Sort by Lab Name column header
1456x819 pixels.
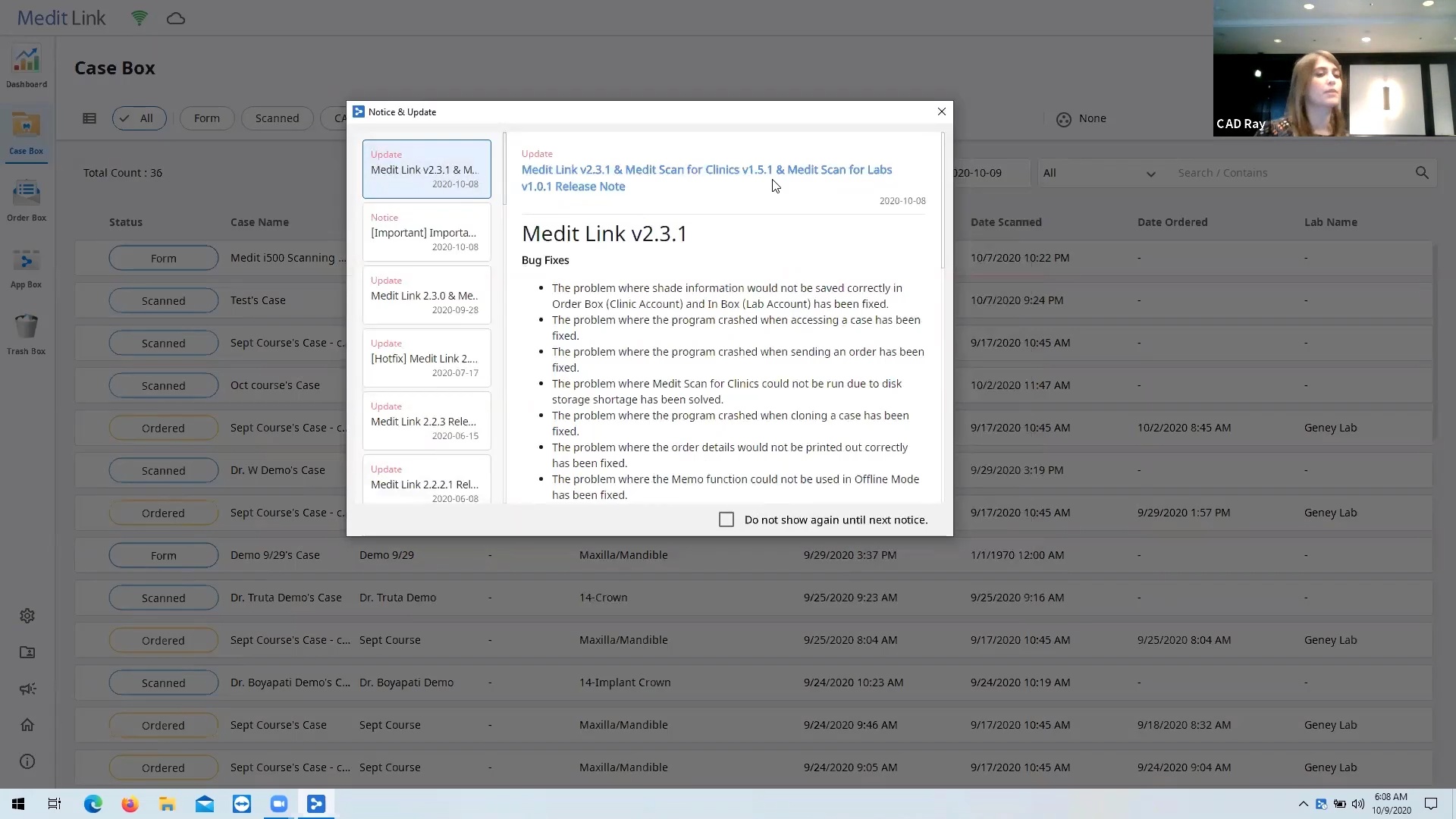[1330, 222]
